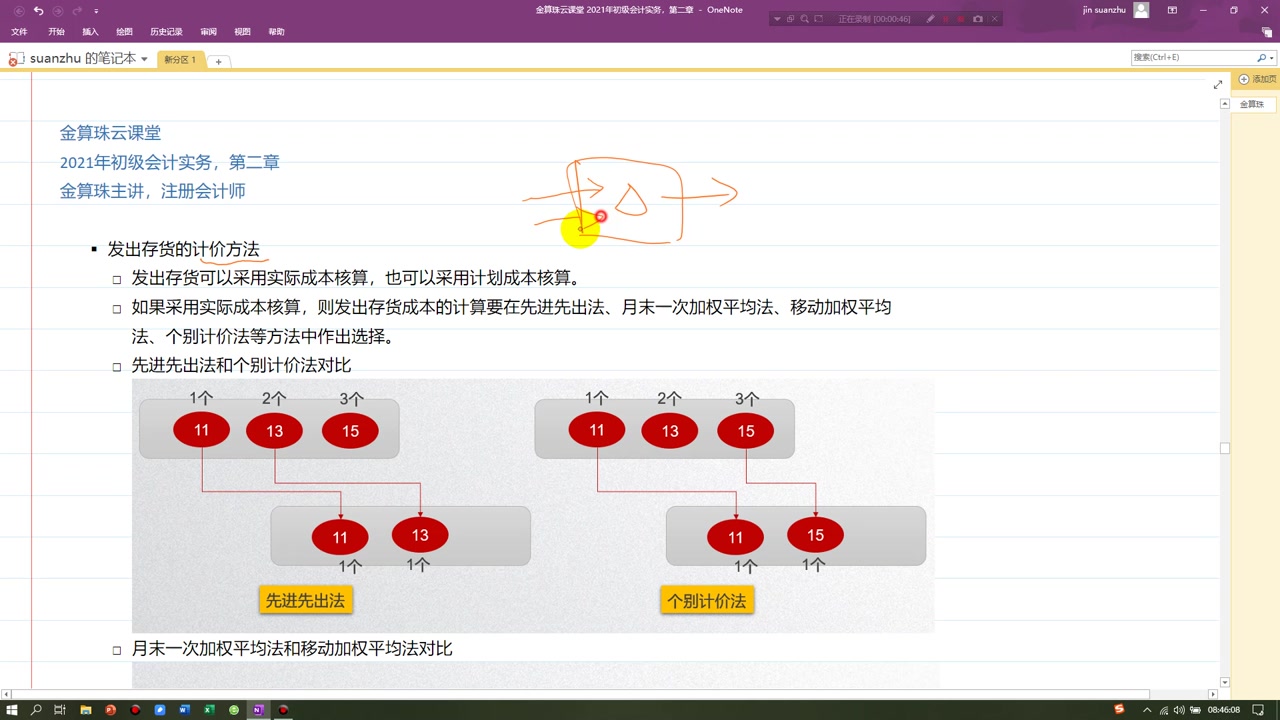The height and width of the screenshot is (720, 1280).
Task: Expand the suanzhu 的笔记本 notebook dropdown
Action: point(144,59)
